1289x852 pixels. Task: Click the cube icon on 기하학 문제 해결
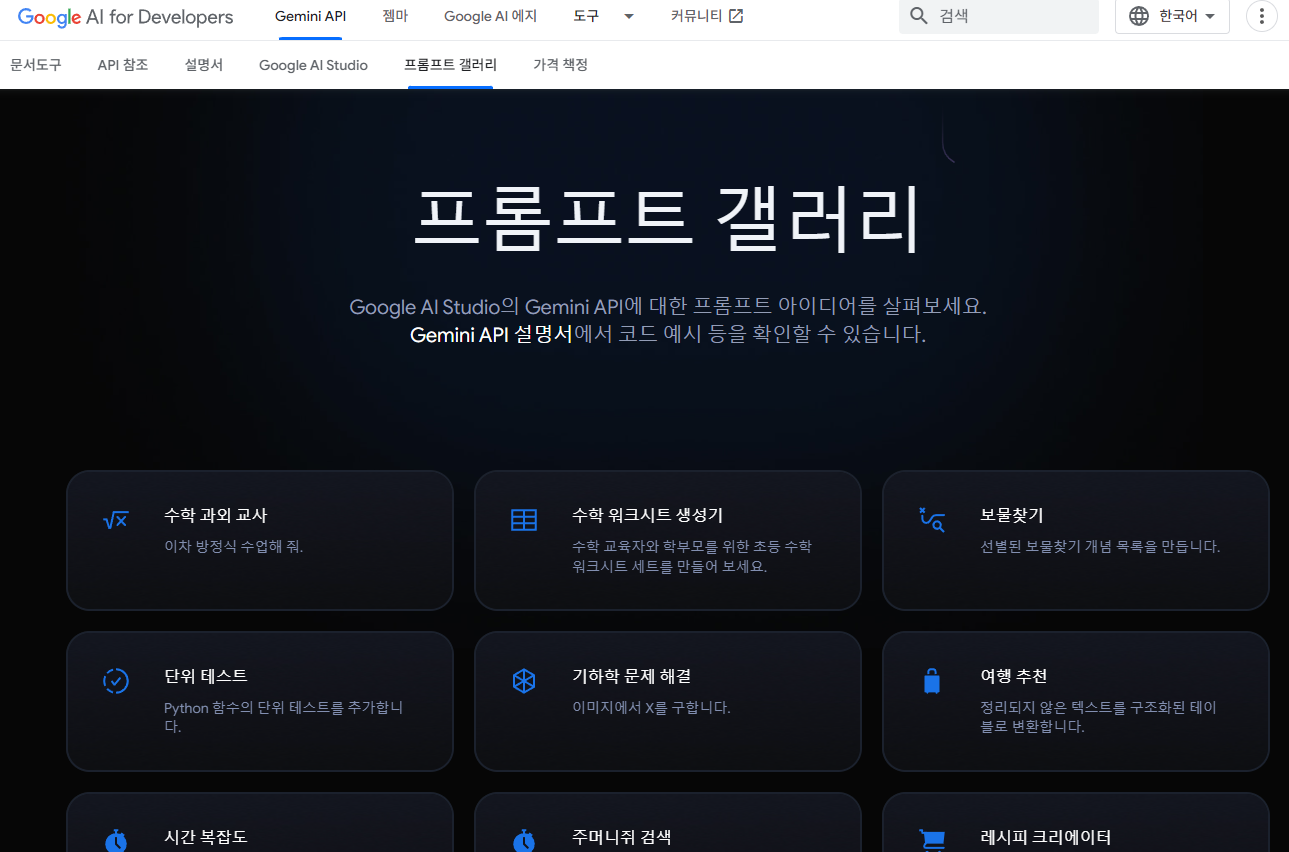524,681
